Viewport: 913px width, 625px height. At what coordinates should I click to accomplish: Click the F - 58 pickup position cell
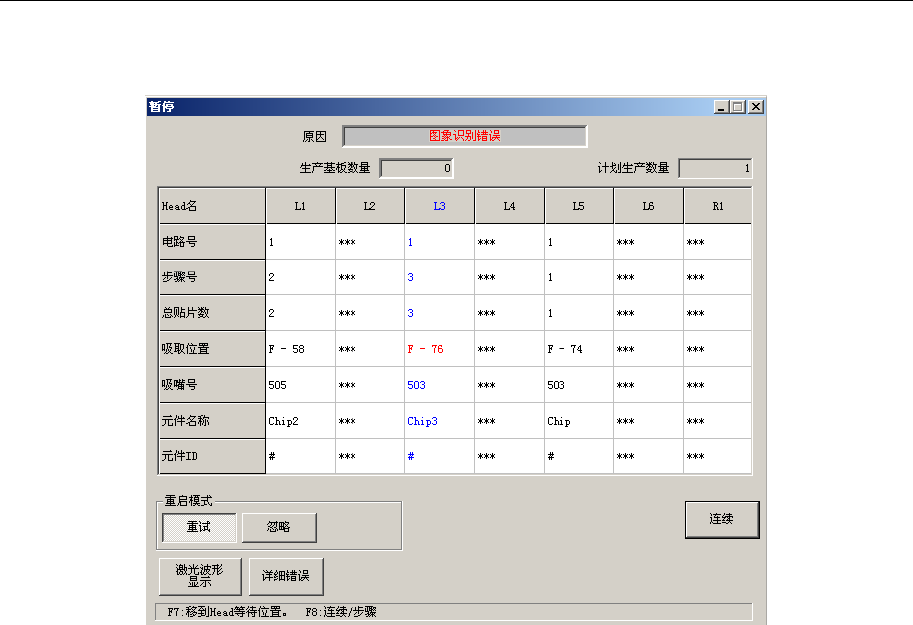300,349
